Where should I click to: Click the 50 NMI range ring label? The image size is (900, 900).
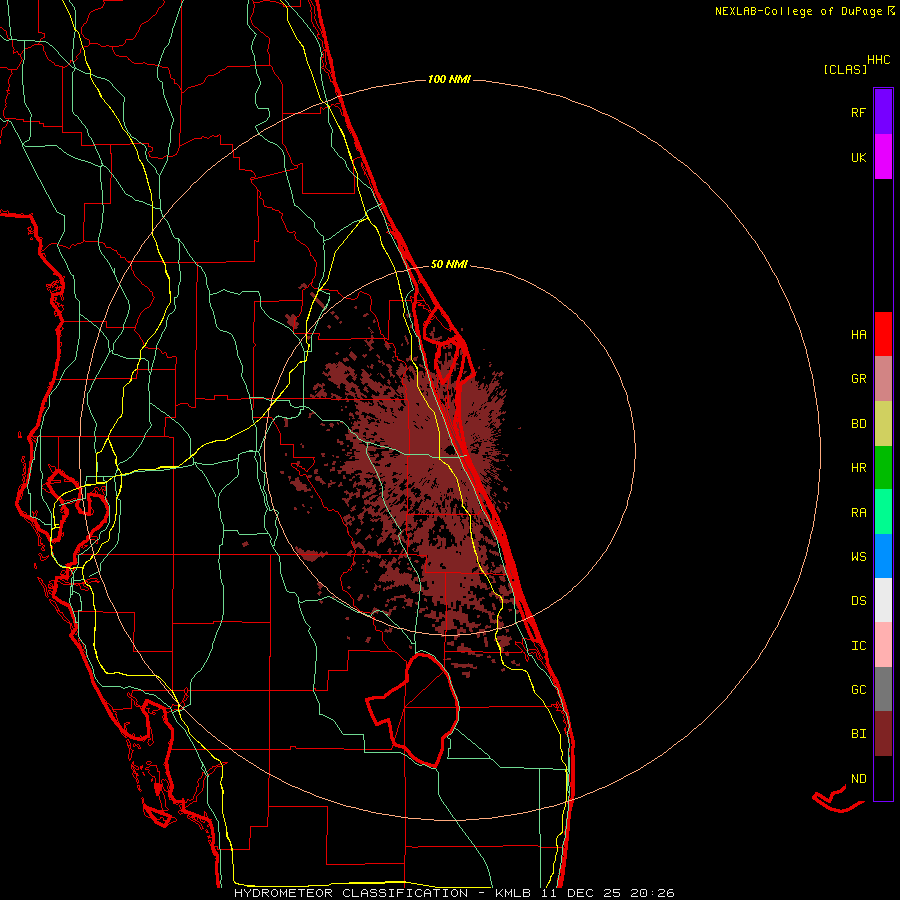point(449,264)
